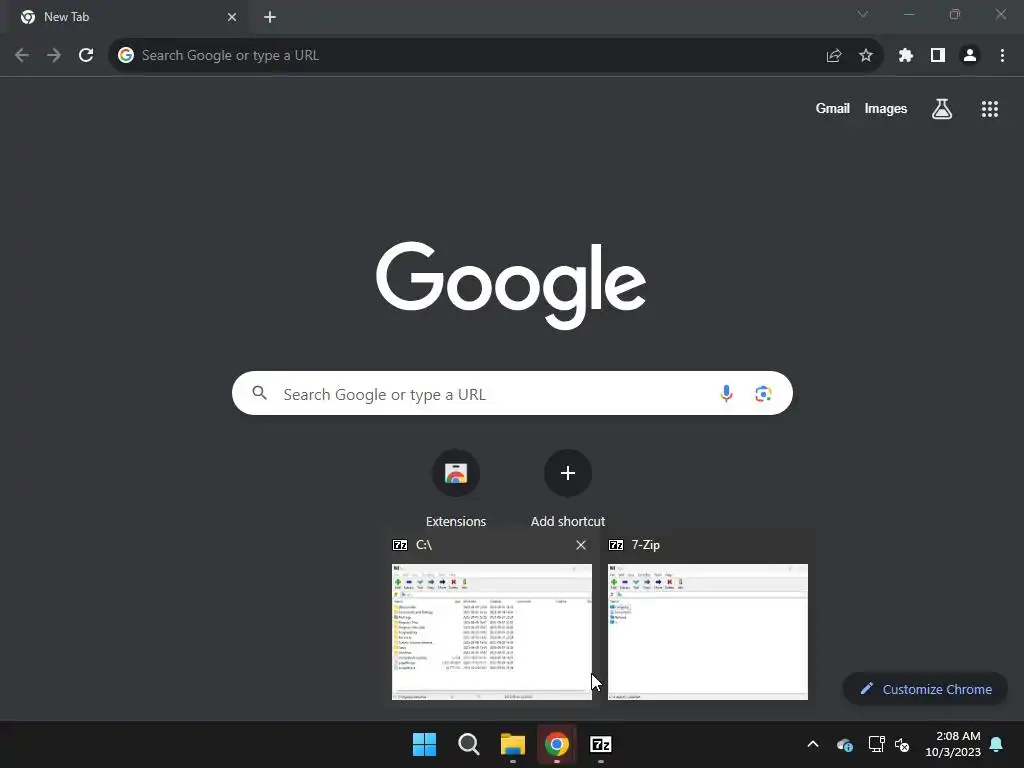Select the C:\ 7-Zip window thumbnail
The height and width of the screenshot is (768, 1024).
(x=492, y=632)
